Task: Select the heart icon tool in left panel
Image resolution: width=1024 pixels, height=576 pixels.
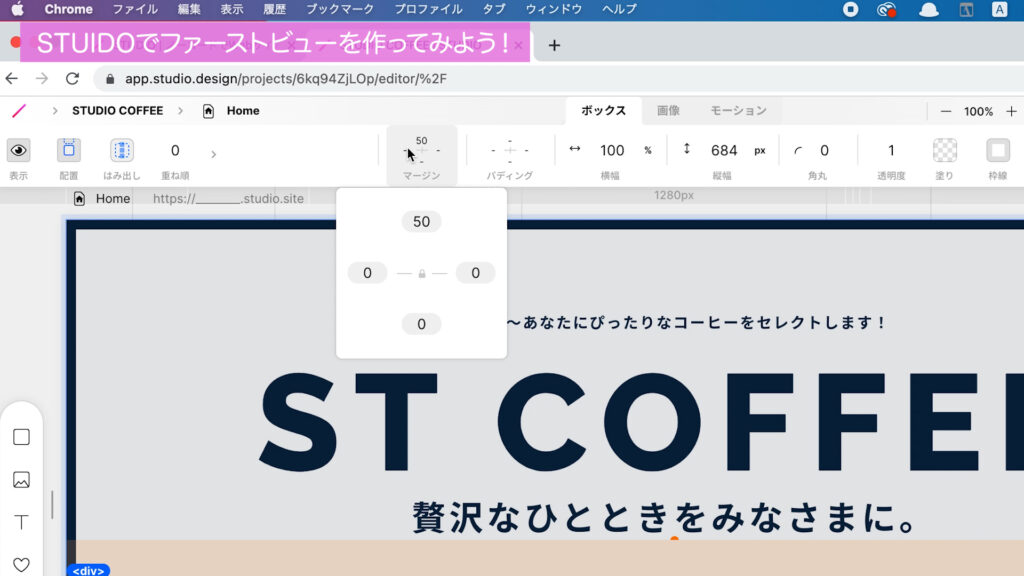Action: (x=22, y=565)
